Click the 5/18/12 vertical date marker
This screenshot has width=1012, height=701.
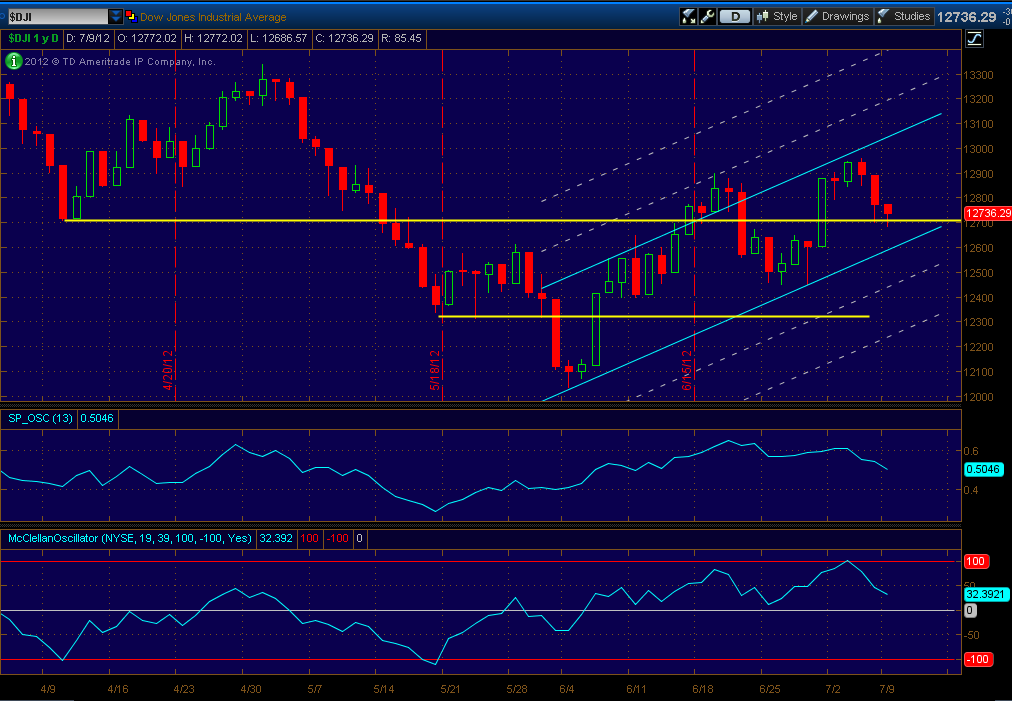point(435,371)
